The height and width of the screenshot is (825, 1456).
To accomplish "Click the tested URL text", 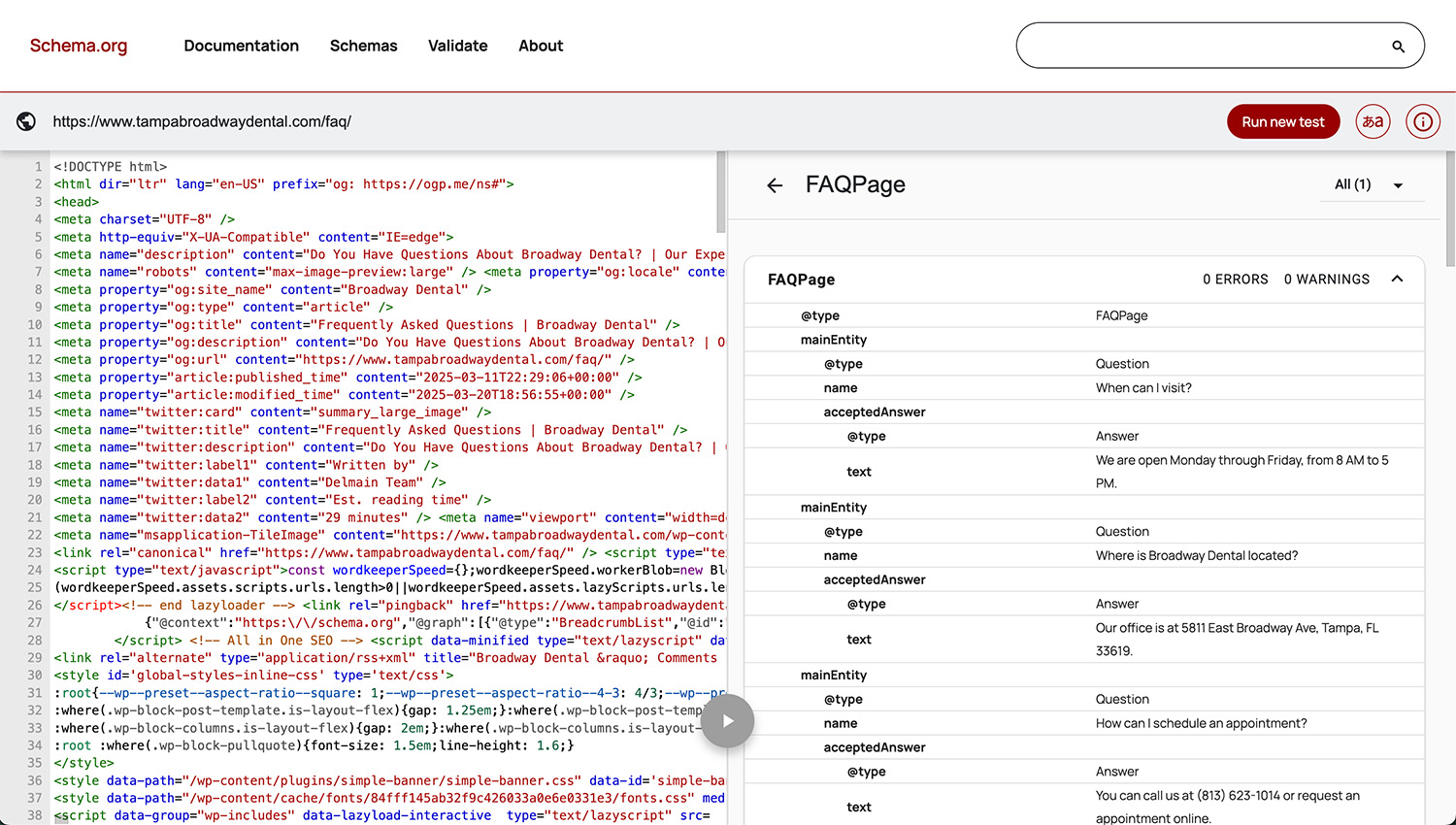I will tap(202, 121).
